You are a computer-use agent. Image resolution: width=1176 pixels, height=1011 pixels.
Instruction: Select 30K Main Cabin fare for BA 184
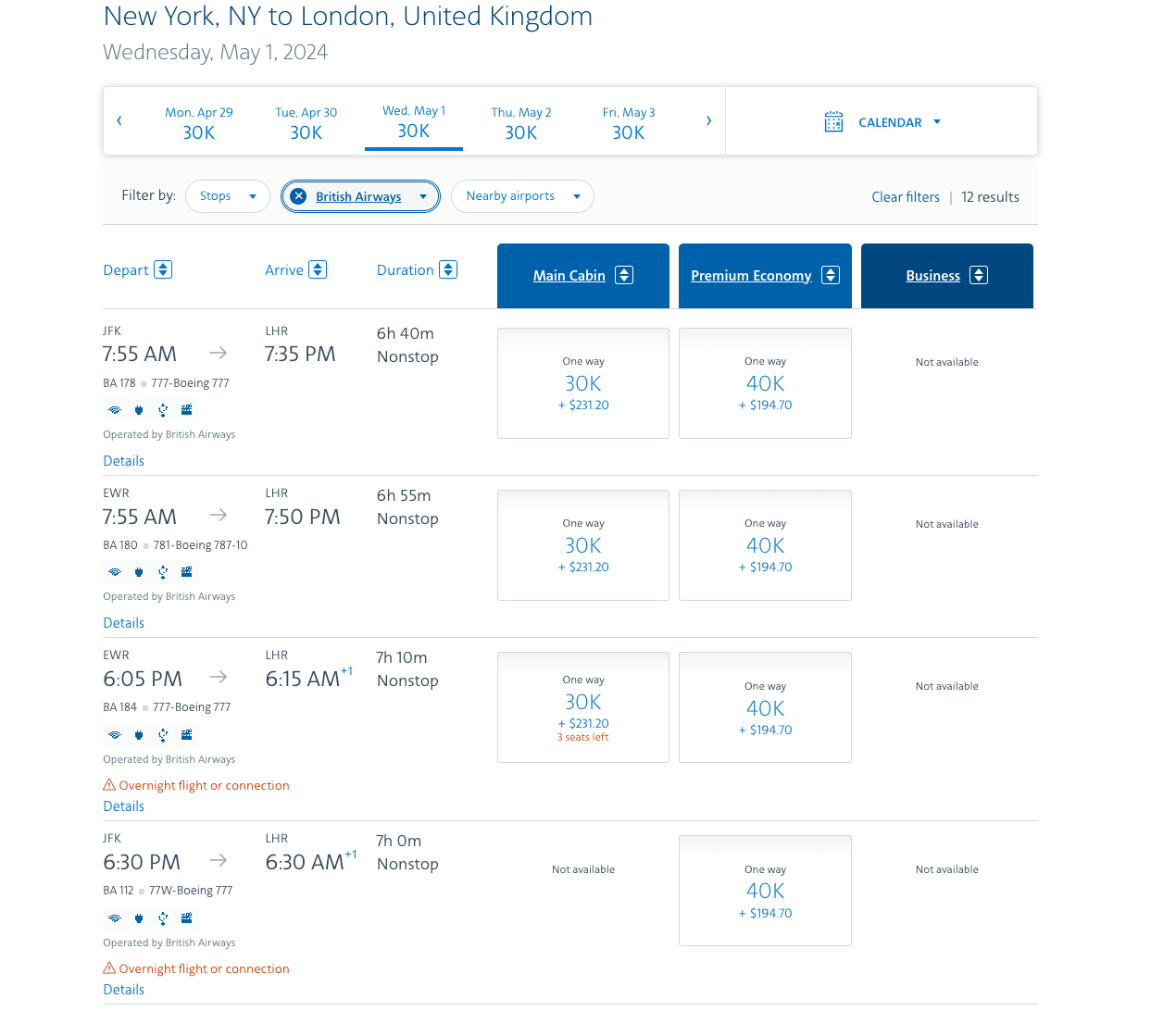tap(583, 707)
